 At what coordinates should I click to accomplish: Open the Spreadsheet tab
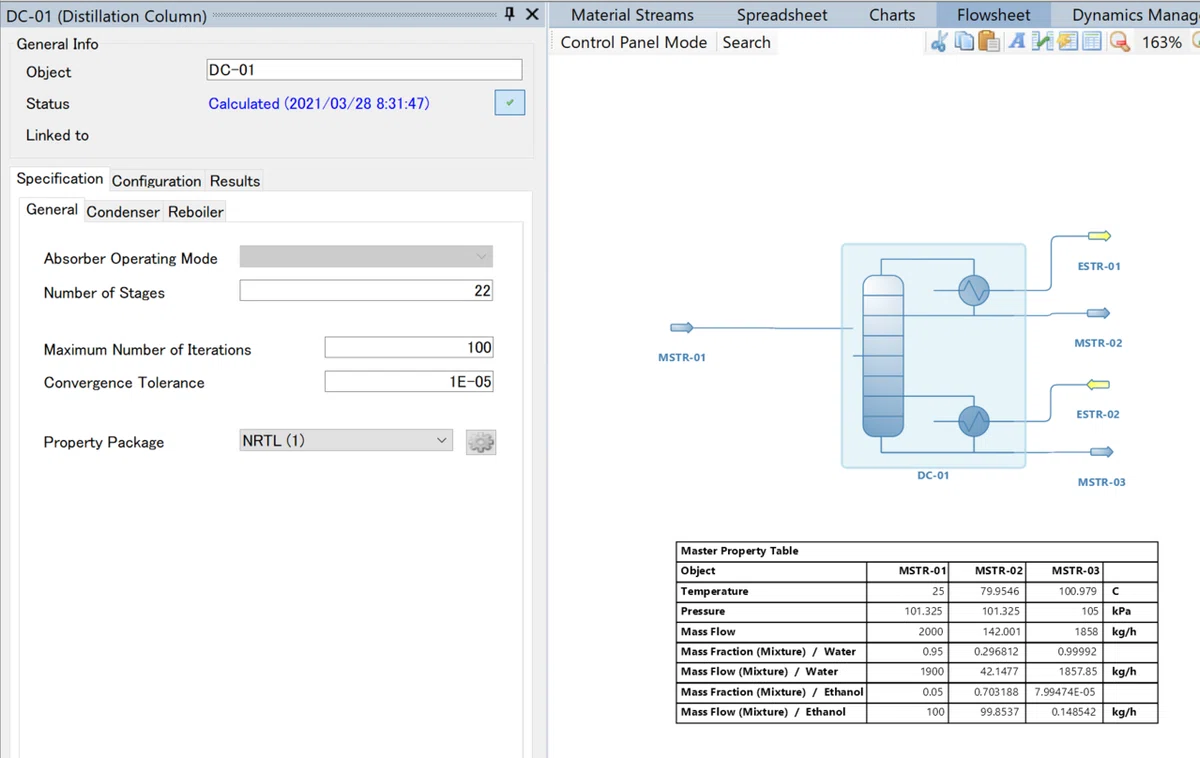(x=782, y=15)
